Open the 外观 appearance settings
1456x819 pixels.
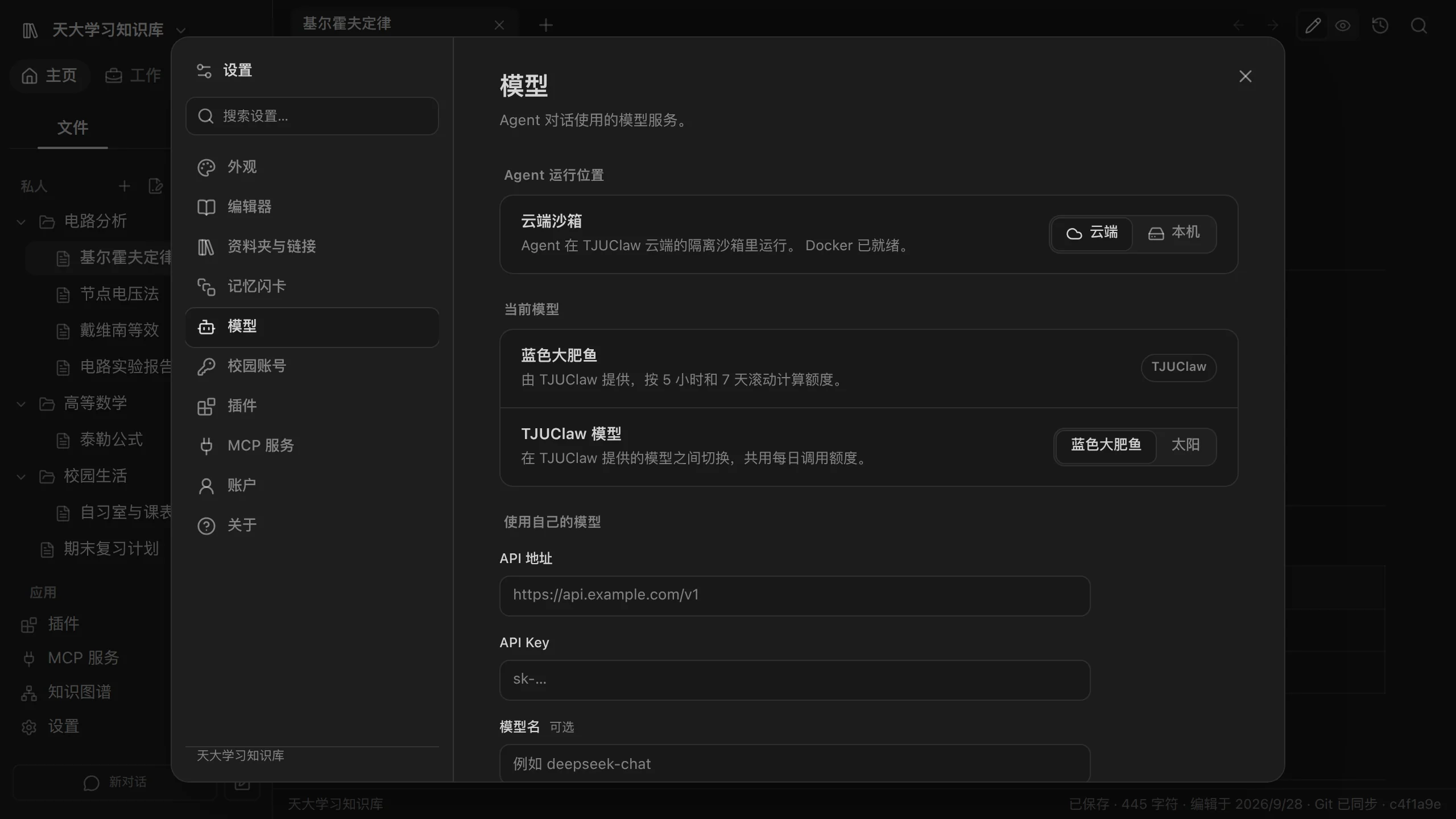click(312, 167)
